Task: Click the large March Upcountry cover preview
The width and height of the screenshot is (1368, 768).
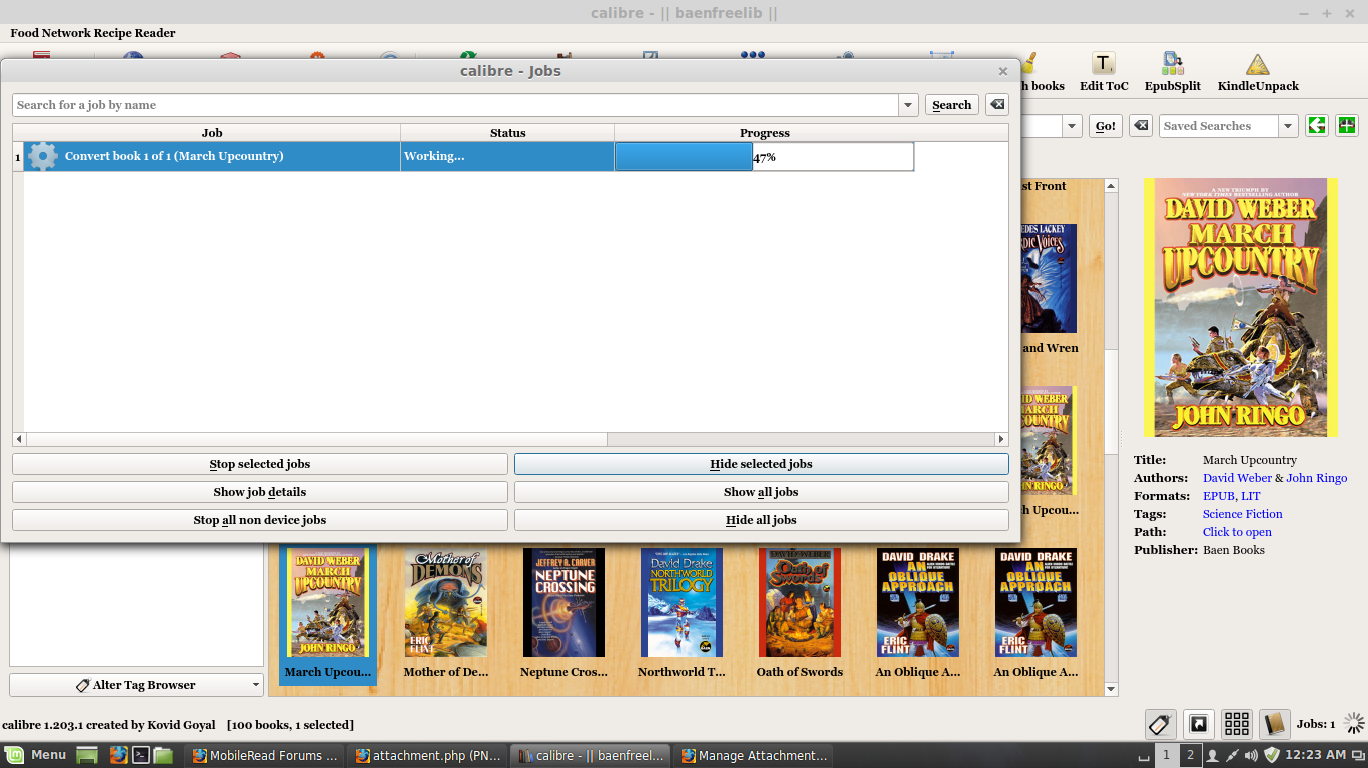Action: click(x=1240, y=308)
